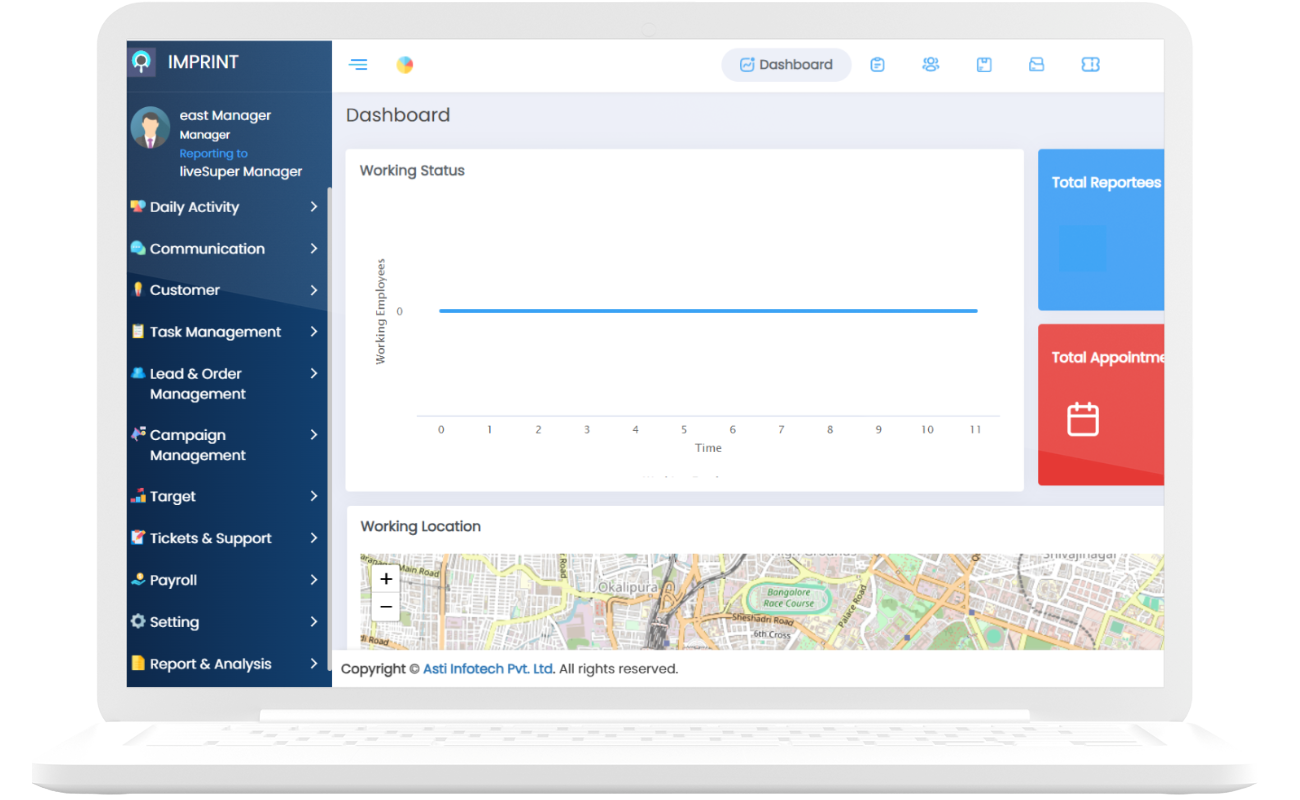This screenshot has width=1300, height=800.
Task: Click the Lead & Order Management icon
Action: pos(138,373)
